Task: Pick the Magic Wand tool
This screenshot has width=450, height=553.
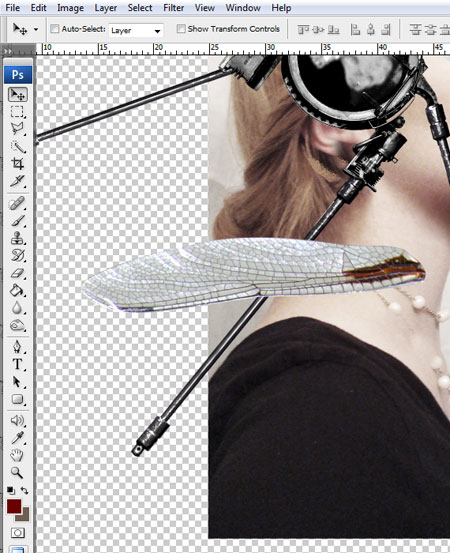Action: [x=17, y=146]
